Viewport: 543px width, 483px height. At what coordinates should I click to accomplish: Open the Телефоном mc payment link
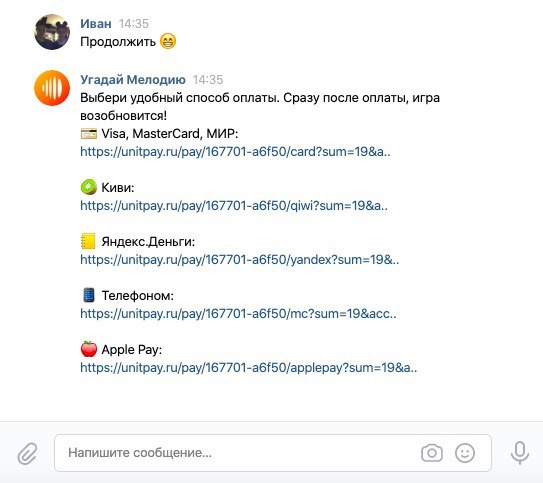pos(238,314)
